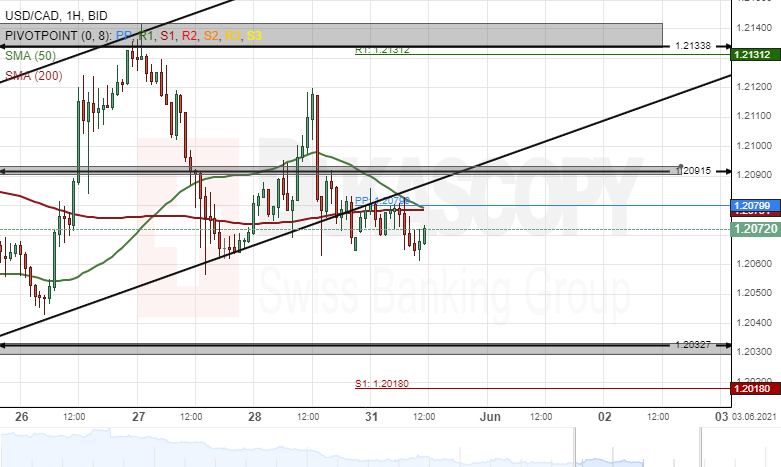Click the SMA (50) indicator label
Screen dimensions: 781x467
point(30,55)
